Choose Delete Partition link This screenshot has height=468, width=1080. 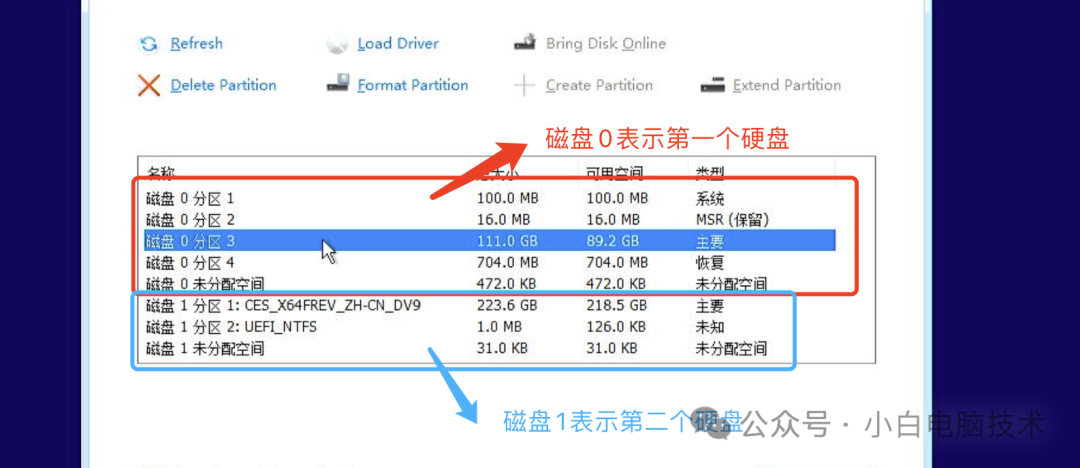coord(223,85)
